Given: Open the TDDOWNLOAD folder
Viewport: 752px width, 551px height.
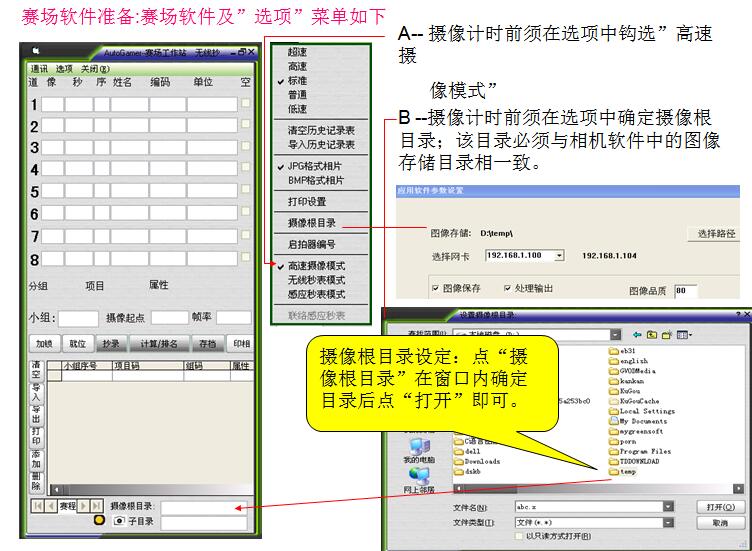Looking at the screenshot, I should [634, 462].
